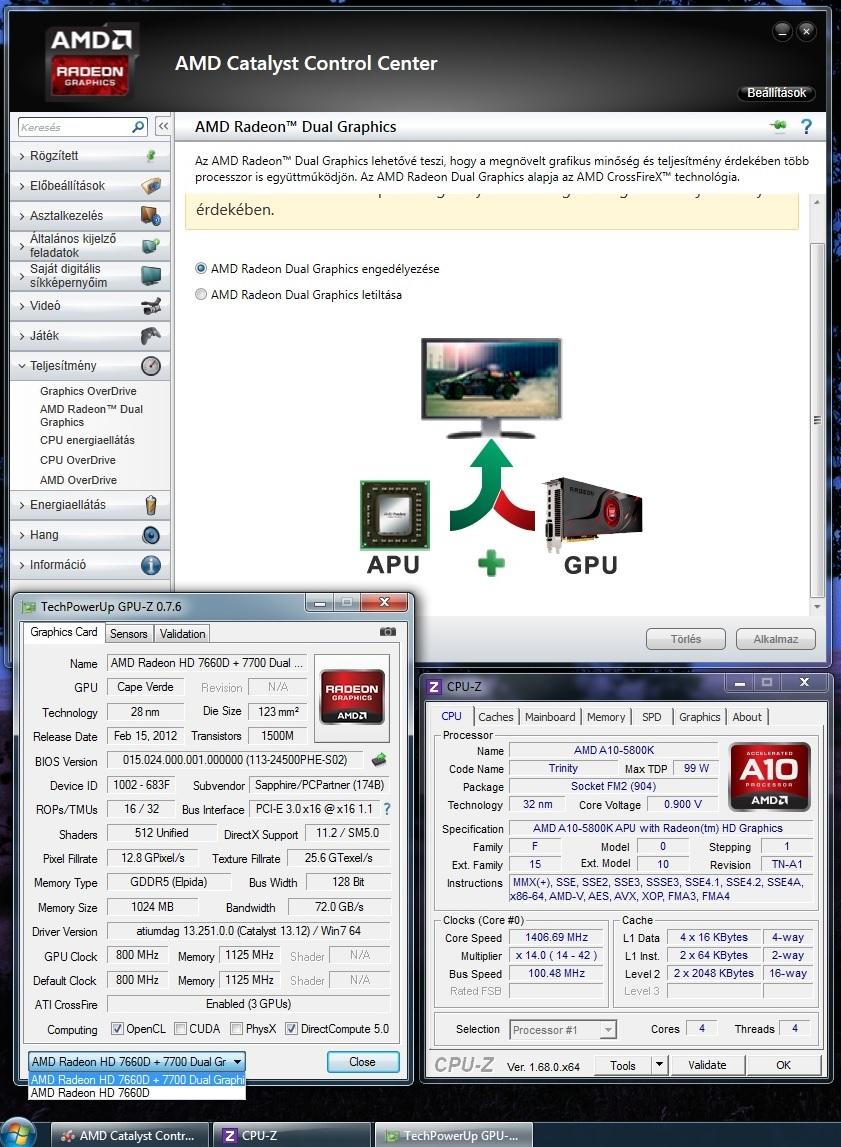
Task: Click the Tools button in CPU-Z
Action: click(622, 1064)
